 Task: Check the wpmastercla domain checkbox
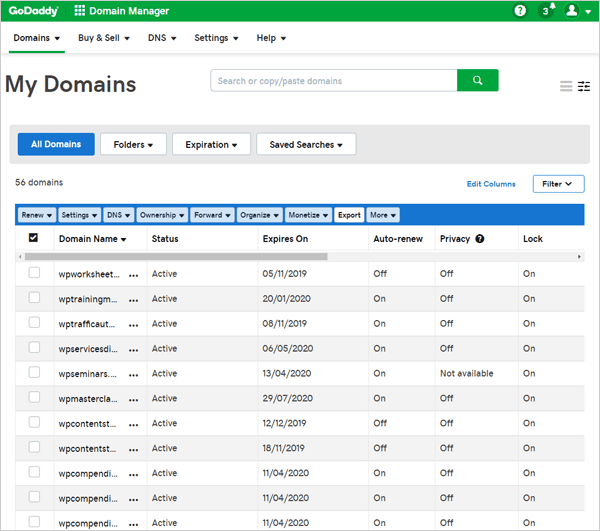click(34, 397)
